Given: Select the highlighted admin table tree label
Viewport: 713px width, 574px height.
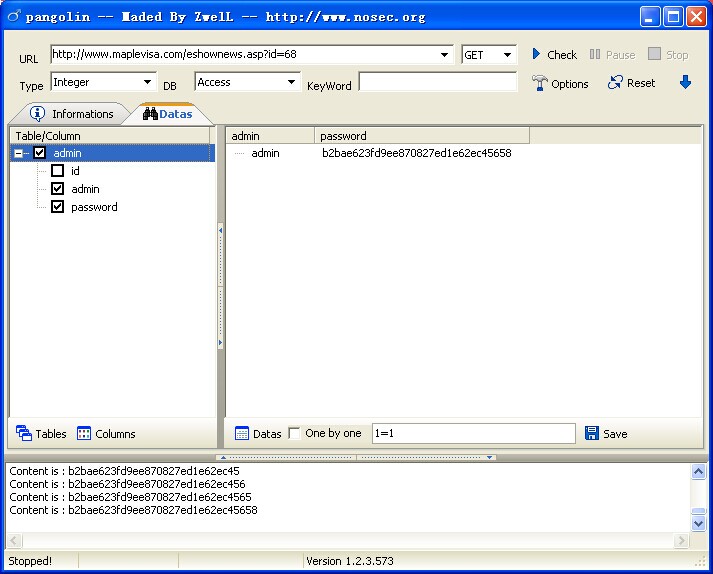Looking at the screenshot, I should click(67, 153).
